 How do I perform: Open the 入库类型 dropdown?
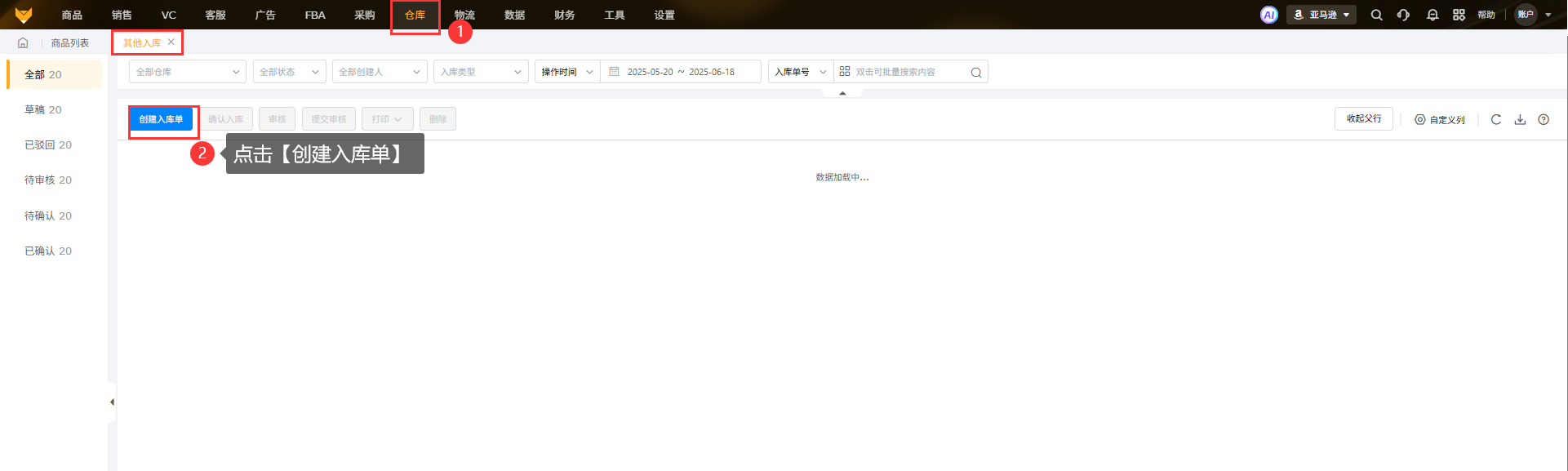481,72
